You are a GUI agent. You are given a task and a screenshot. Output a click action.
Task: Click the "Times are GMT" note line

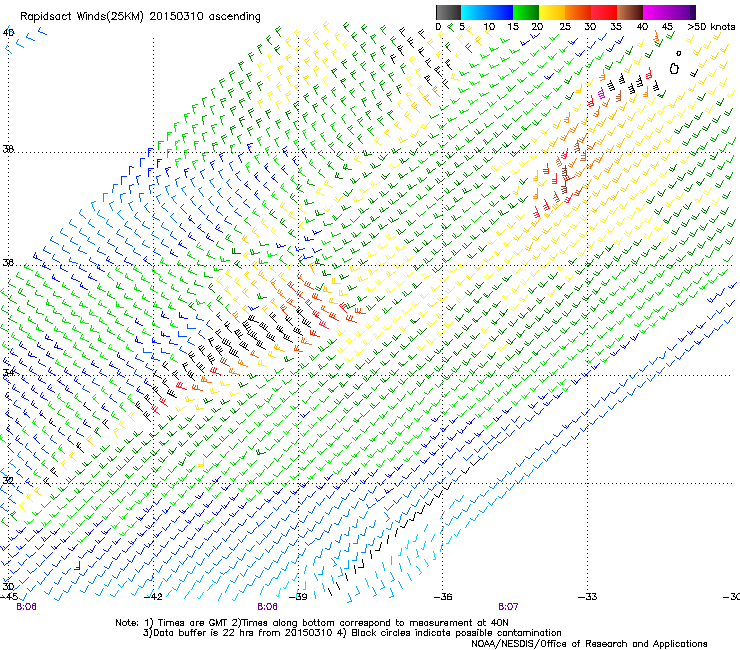(x=312, y=623)
